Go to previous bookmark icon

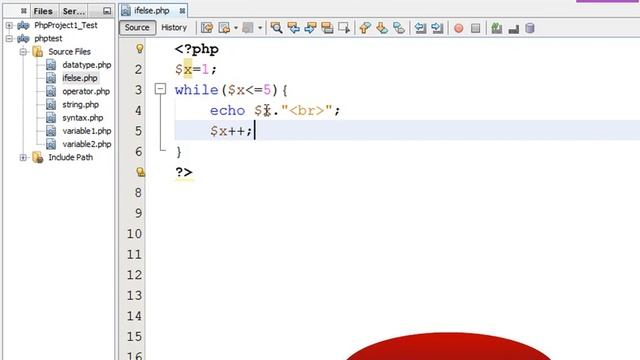coord(365,28)
